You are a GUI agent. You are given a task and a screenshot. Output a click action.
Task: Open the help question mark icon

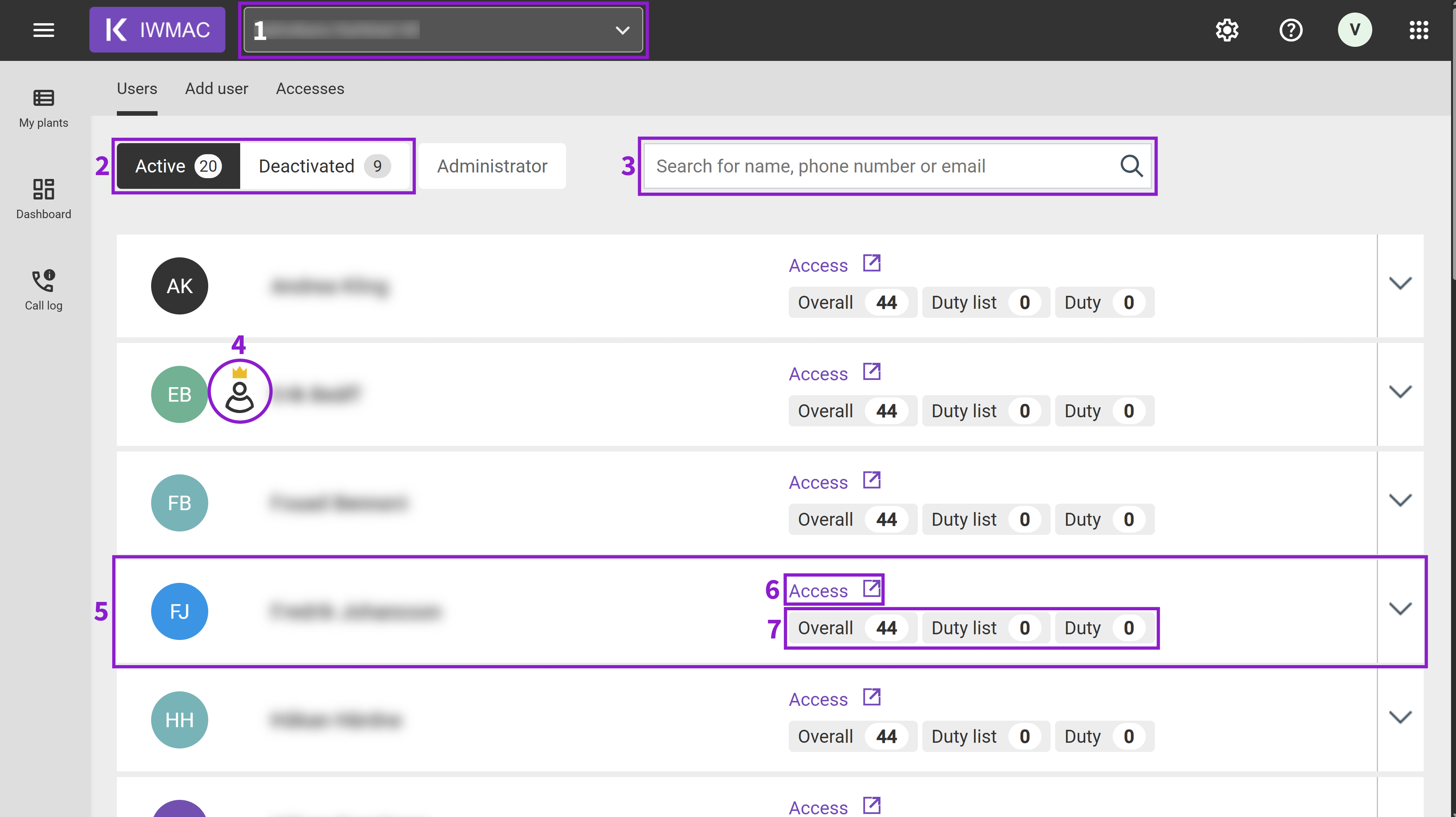tap(1290, 30)
